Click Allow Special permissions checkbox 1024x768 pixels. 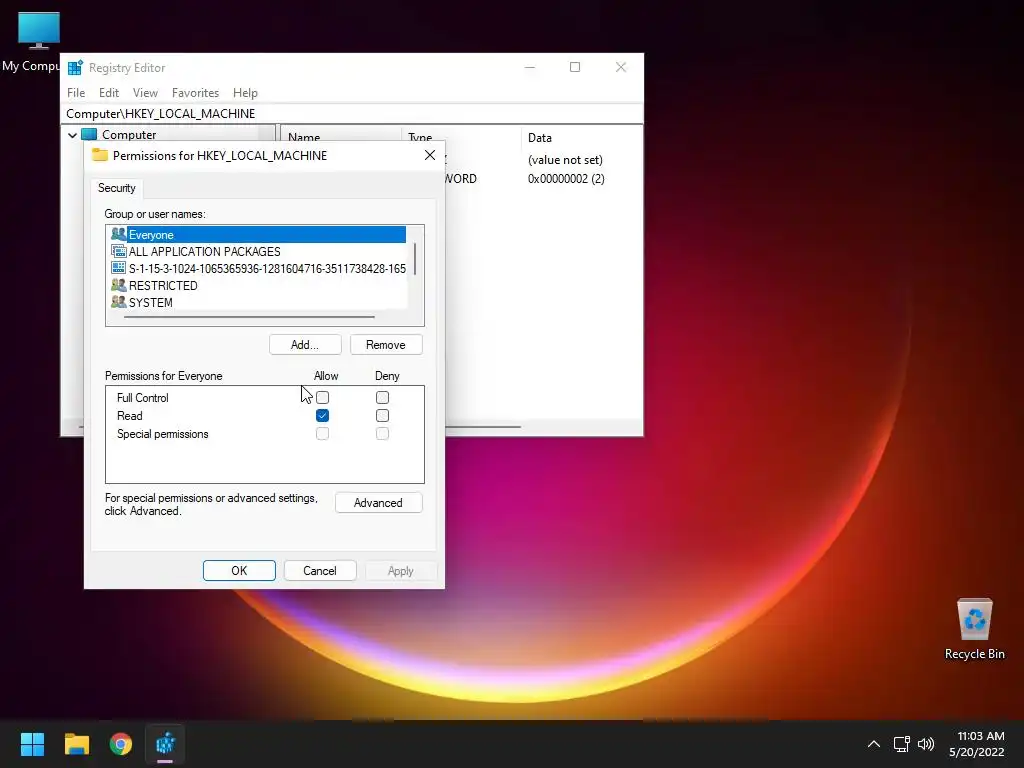tap(323, 434)
